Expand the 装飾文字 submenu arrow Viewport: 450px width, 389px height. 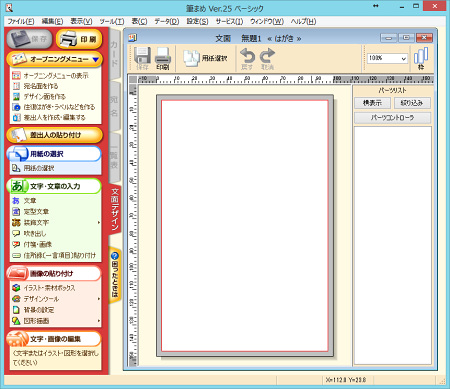pyautogui.click(x=99, y=223)
